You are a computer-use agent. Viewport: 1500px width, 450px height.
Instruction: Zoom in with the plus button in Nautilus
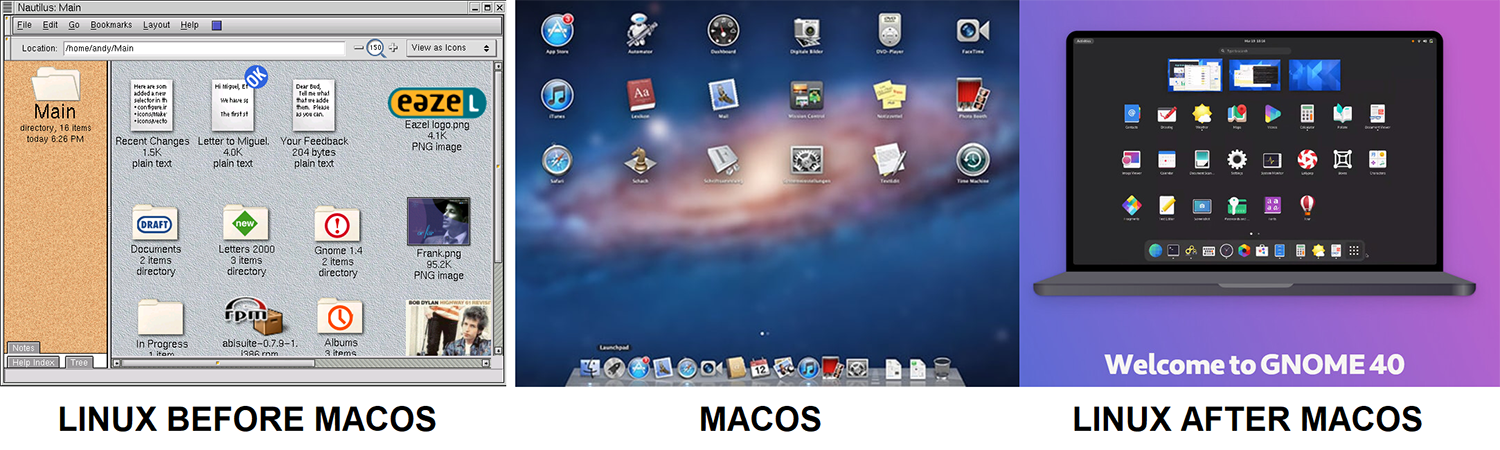(x=393, y=48)
